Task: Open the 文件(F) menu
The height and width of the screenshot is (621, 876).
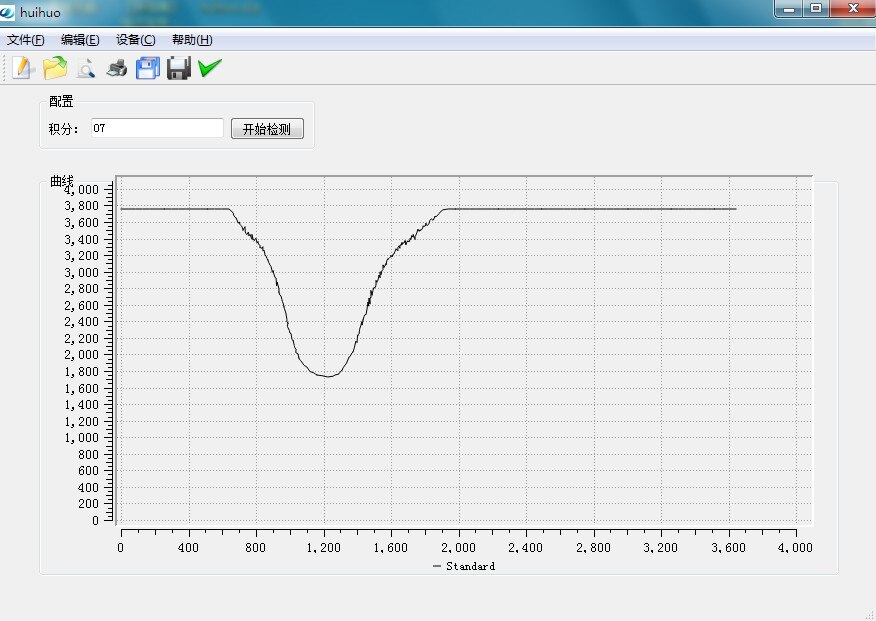Action: pos(26,40)
